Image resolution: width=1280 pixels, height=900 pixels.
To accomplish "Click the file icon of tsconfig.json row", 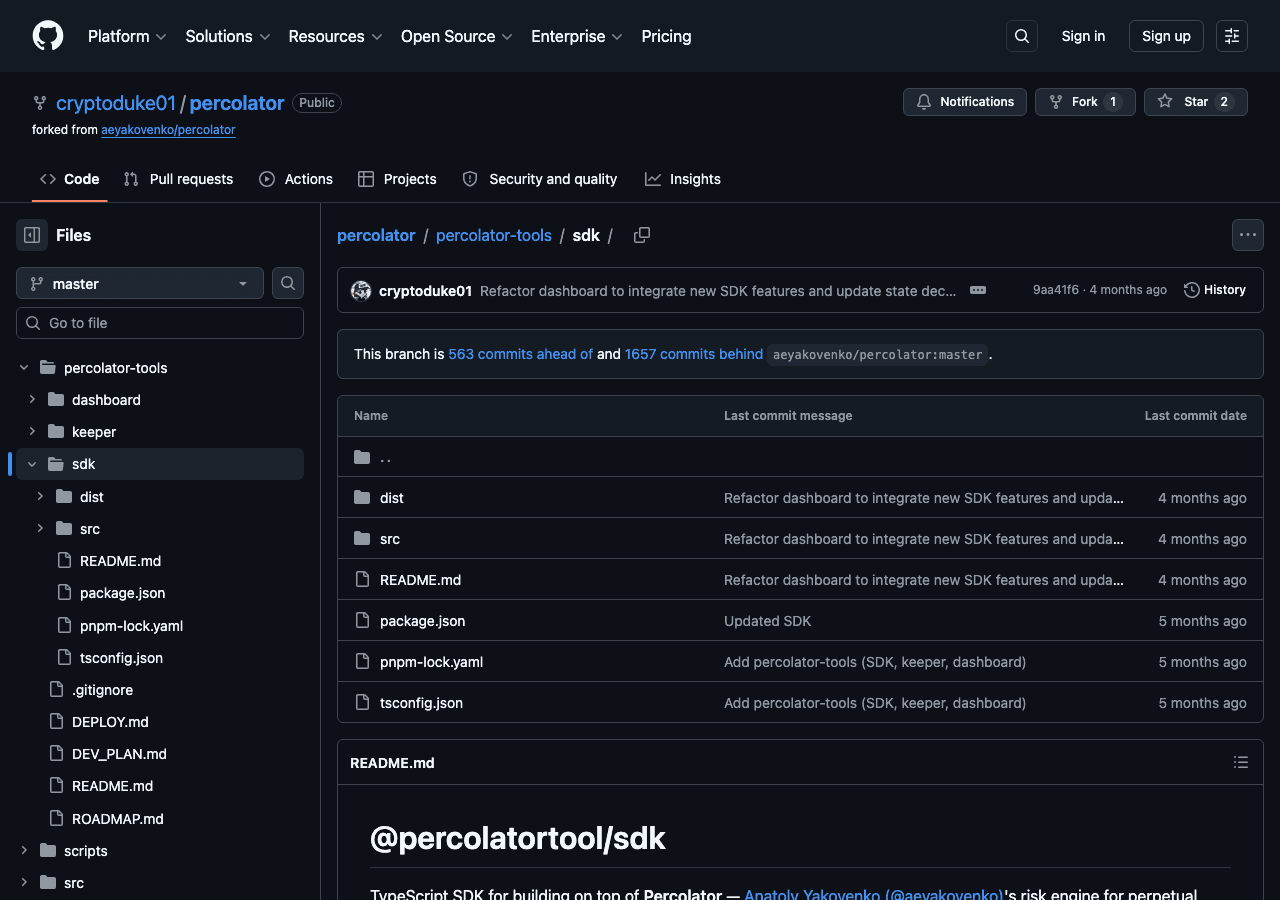I will coord(362,703).
